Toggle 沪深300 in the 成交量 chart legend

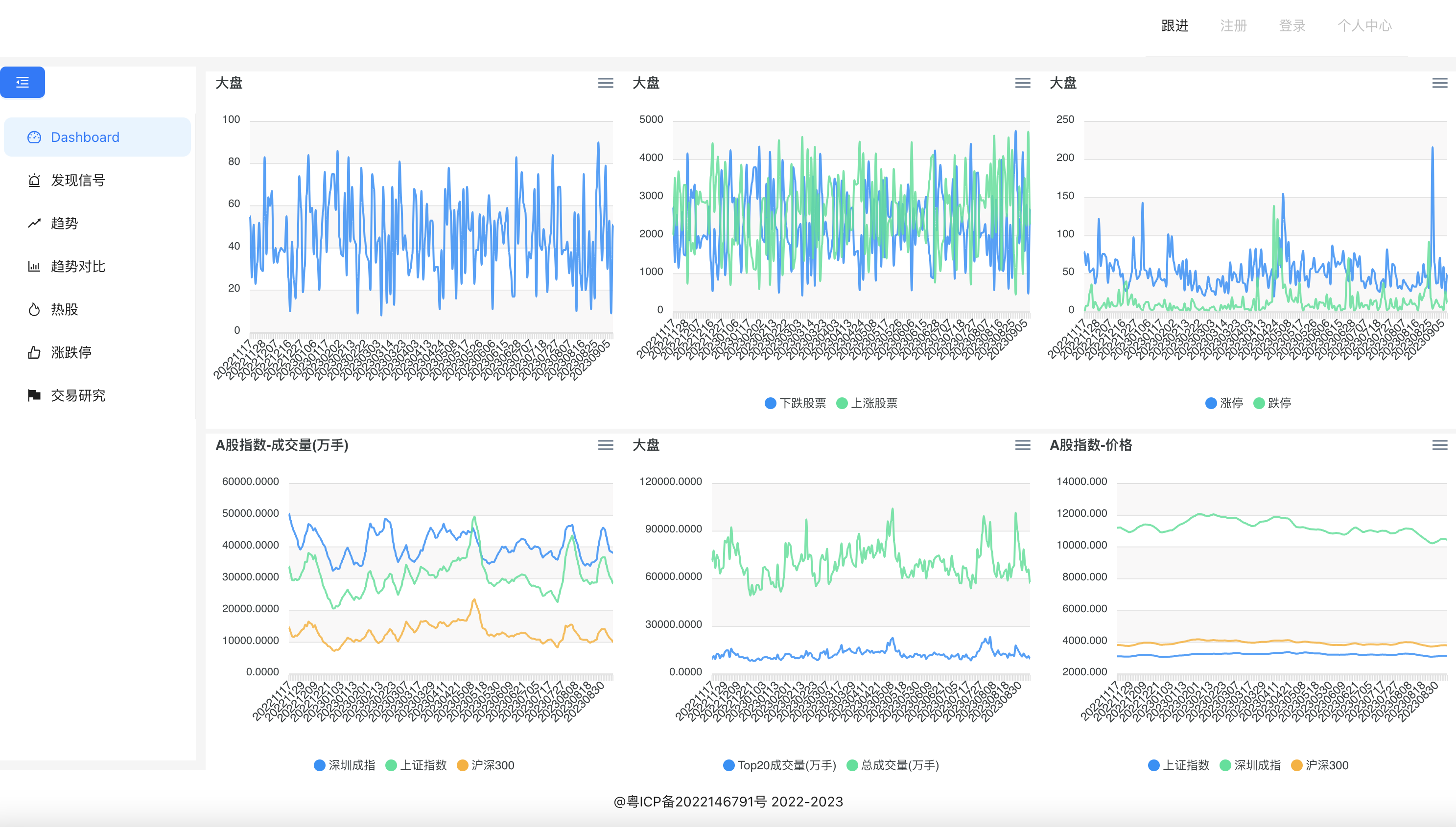click(x=486, y=765)
